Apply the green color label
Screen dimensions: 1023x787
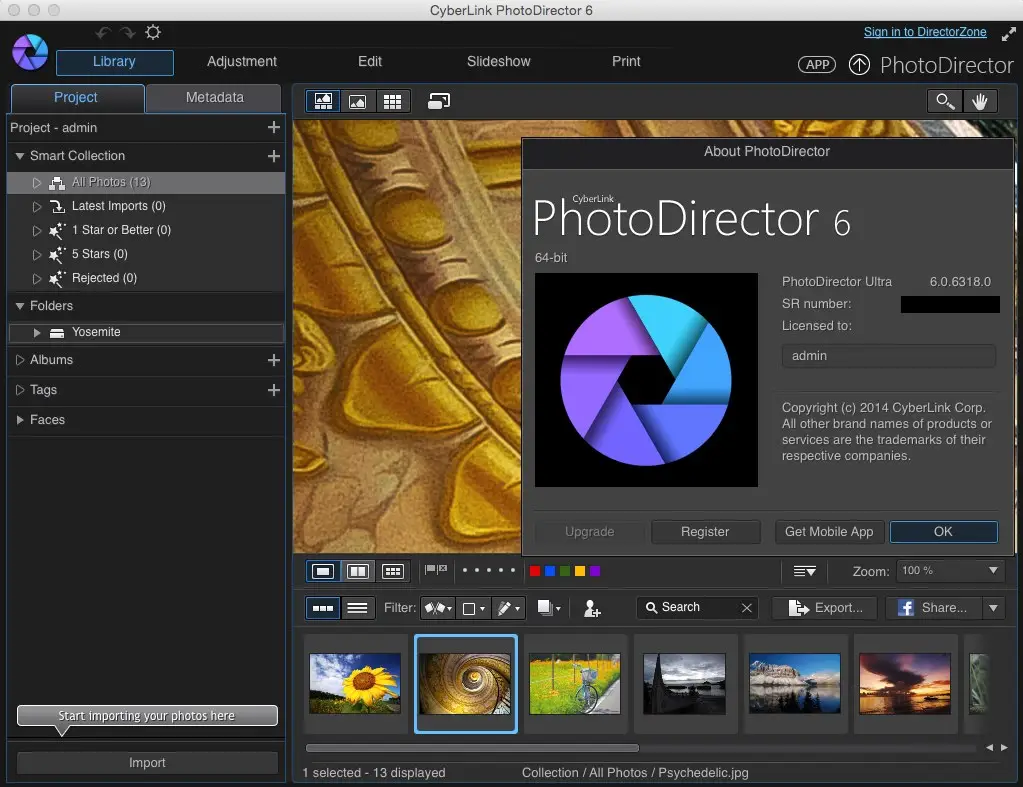click(x=565, y=571)
